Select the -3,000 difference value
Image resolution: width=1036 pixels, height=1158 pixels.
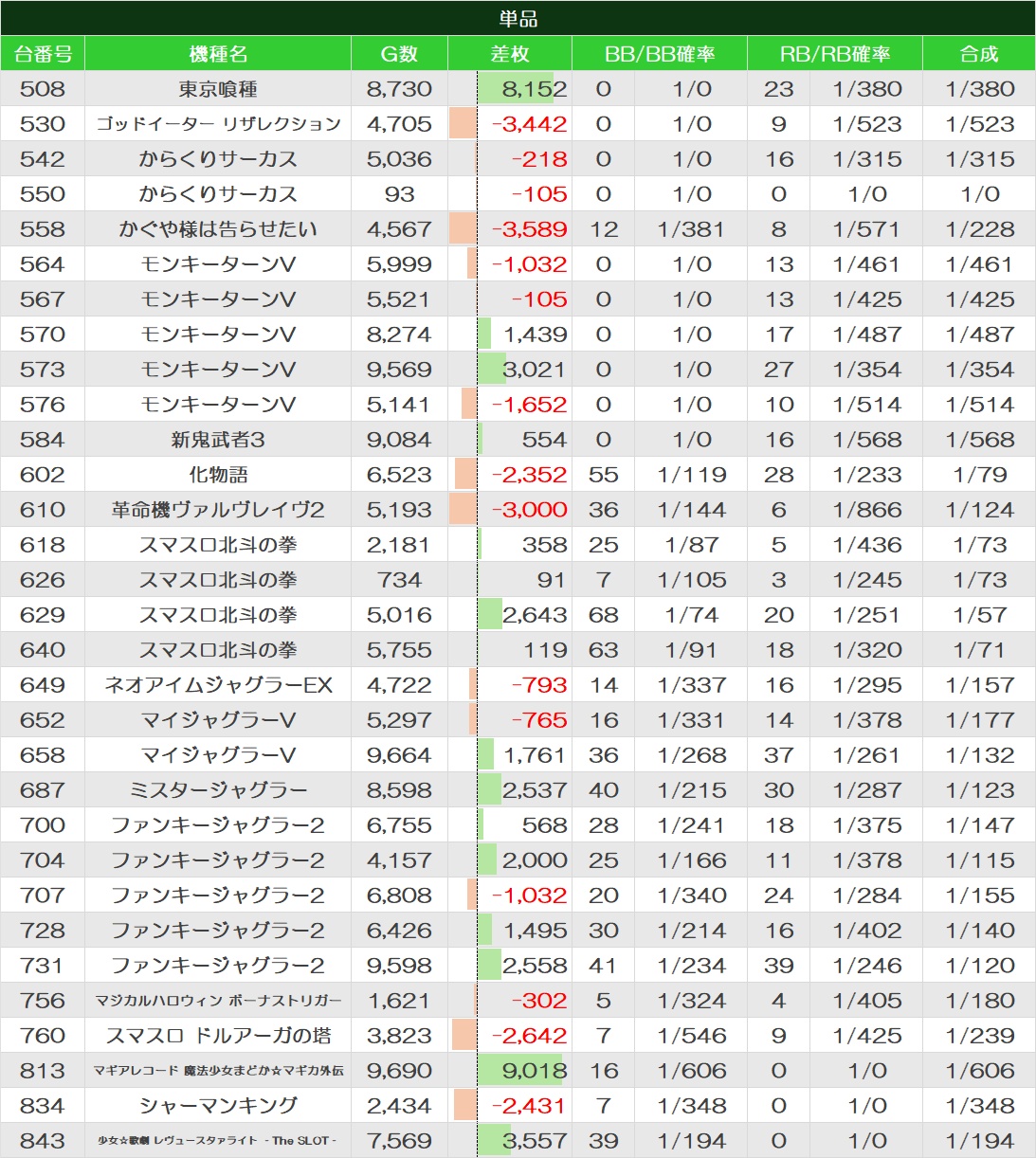click(529, 510)
